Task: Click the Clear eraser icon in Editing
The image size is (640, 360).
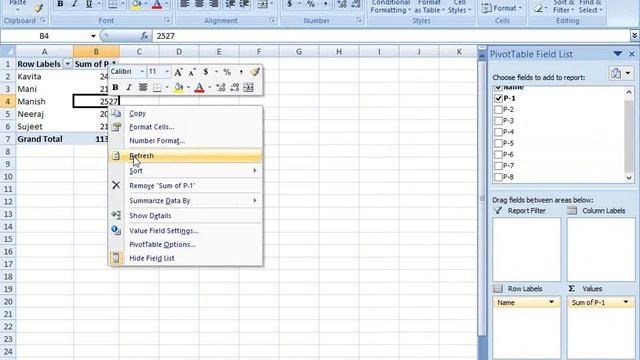Action: click(x=538, y=8)
